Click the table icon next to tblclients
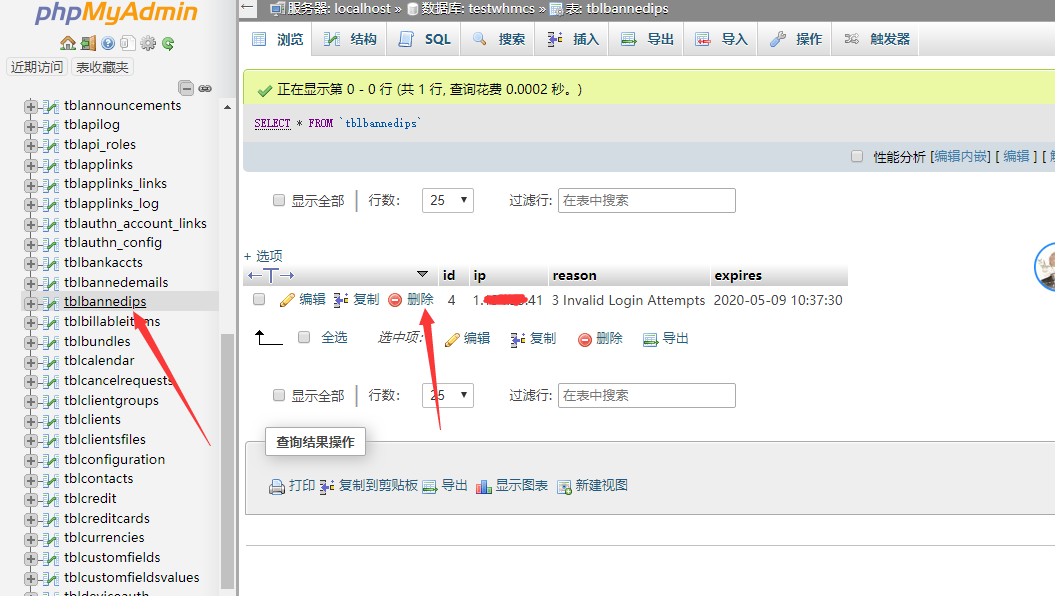Image resolution: width=1055 pixels, height=596 pixels. click(50, 421)
